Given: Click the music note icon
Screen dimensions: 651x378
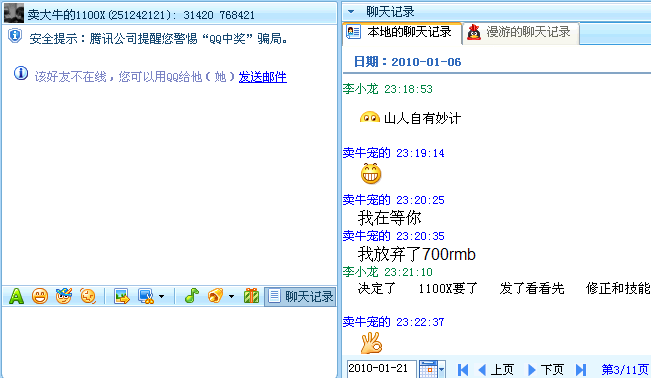Looking at the screenshot, I should coord(191,296).
